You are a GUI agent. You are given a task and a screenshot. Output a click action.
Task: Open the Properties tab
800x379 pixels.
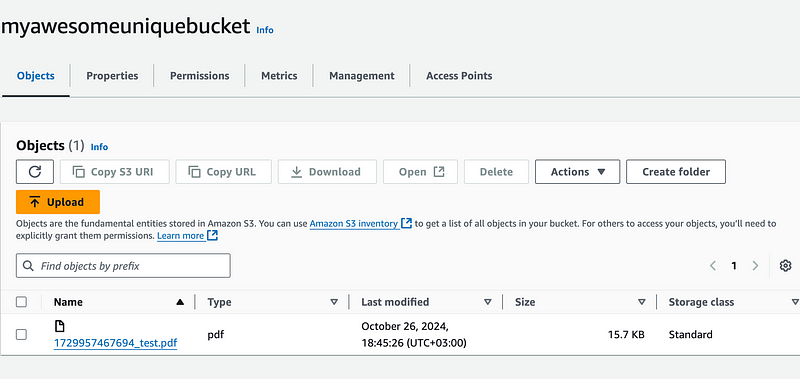click(112, 76)
